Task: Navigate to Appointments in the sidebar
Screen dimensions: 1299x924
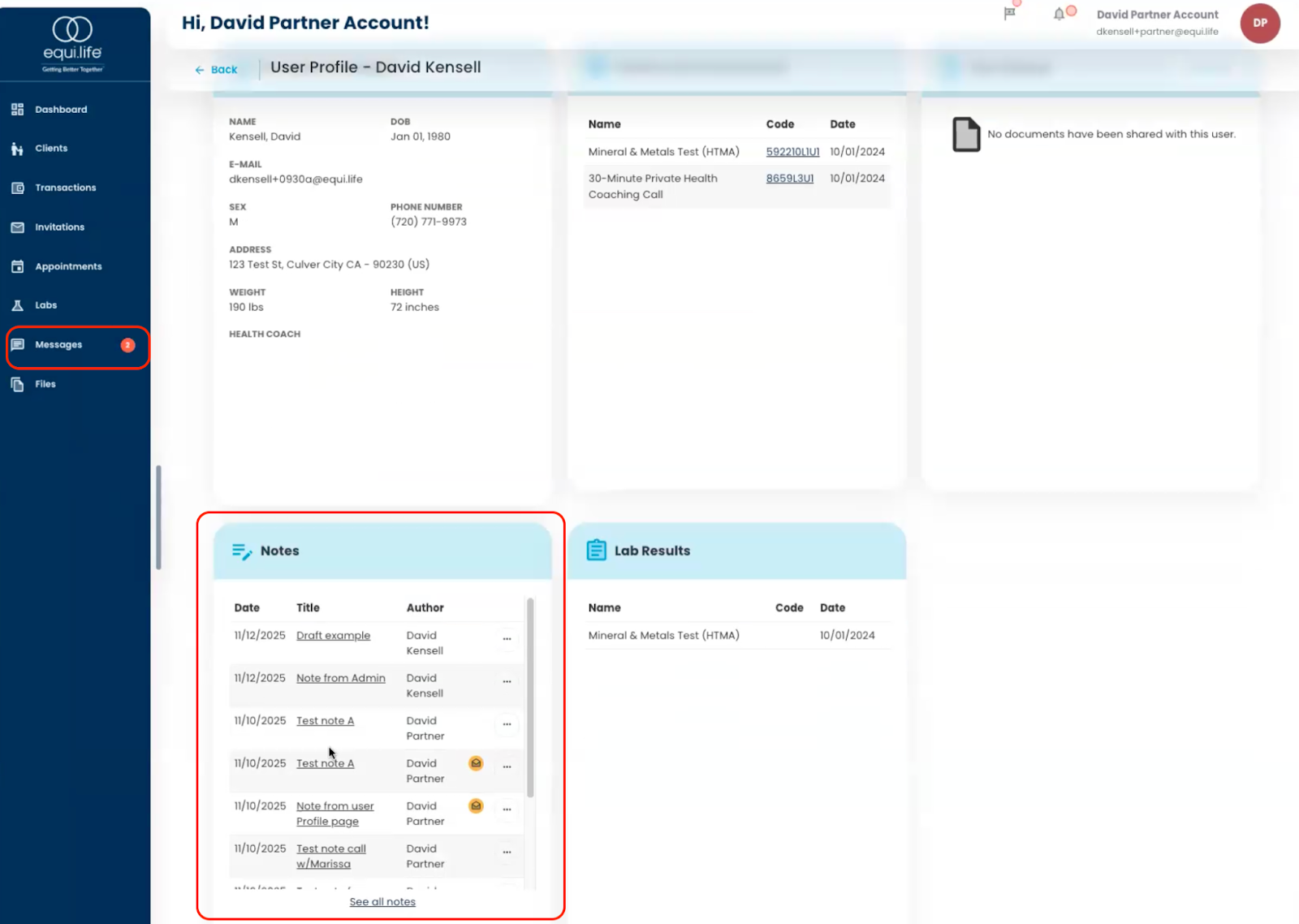Action: pyautogui.click(x=68, y=266)
